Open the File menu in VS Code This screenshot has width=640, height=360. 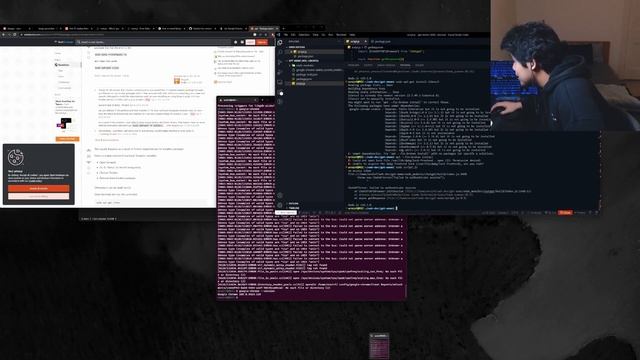coord(286,35)
